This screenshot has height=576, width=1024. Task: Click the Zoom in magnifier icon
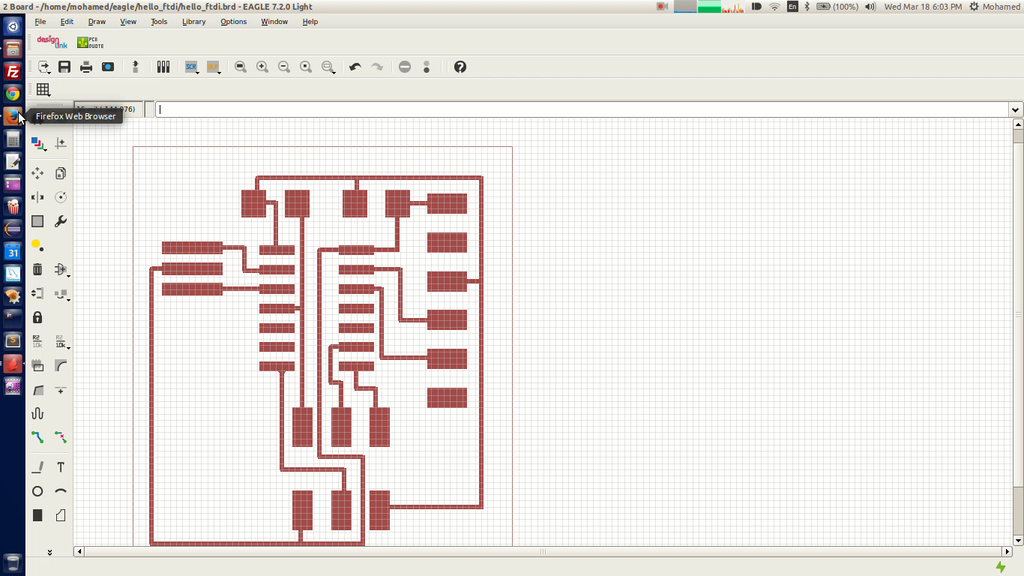tap(262, 67)
